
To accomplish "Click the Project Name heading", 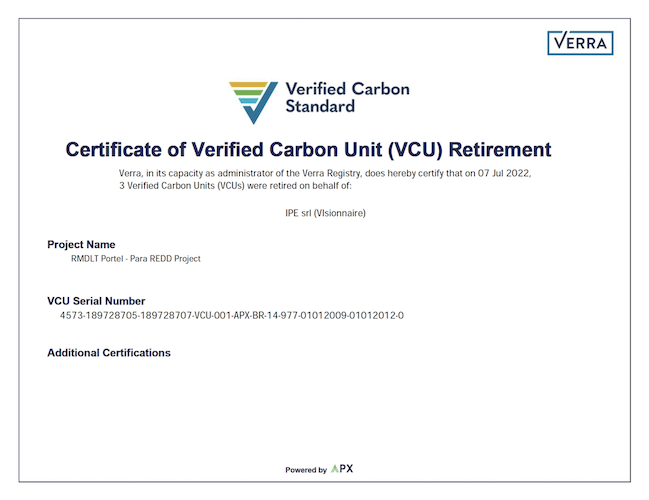I will coord(81,244).
